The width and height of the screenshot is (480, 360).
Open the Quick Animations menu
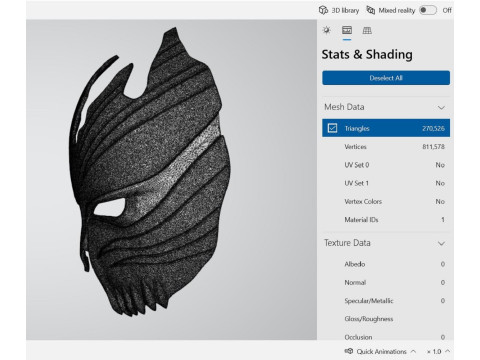click(380, 351)
